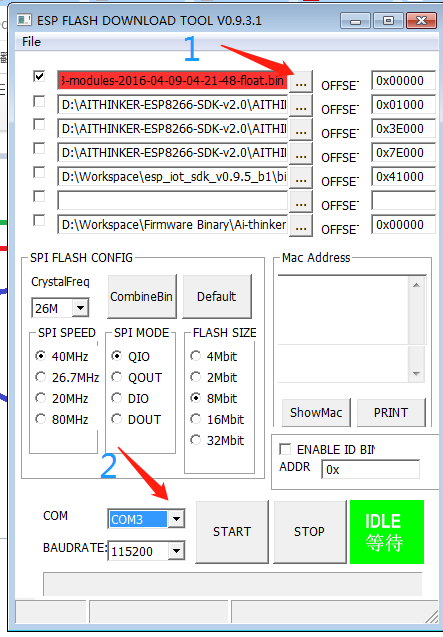Image resolution: width=443 pixels, height=637 pixels.
Task: Browse file for the 0x41000 offset row
Action: click(301, 178)
